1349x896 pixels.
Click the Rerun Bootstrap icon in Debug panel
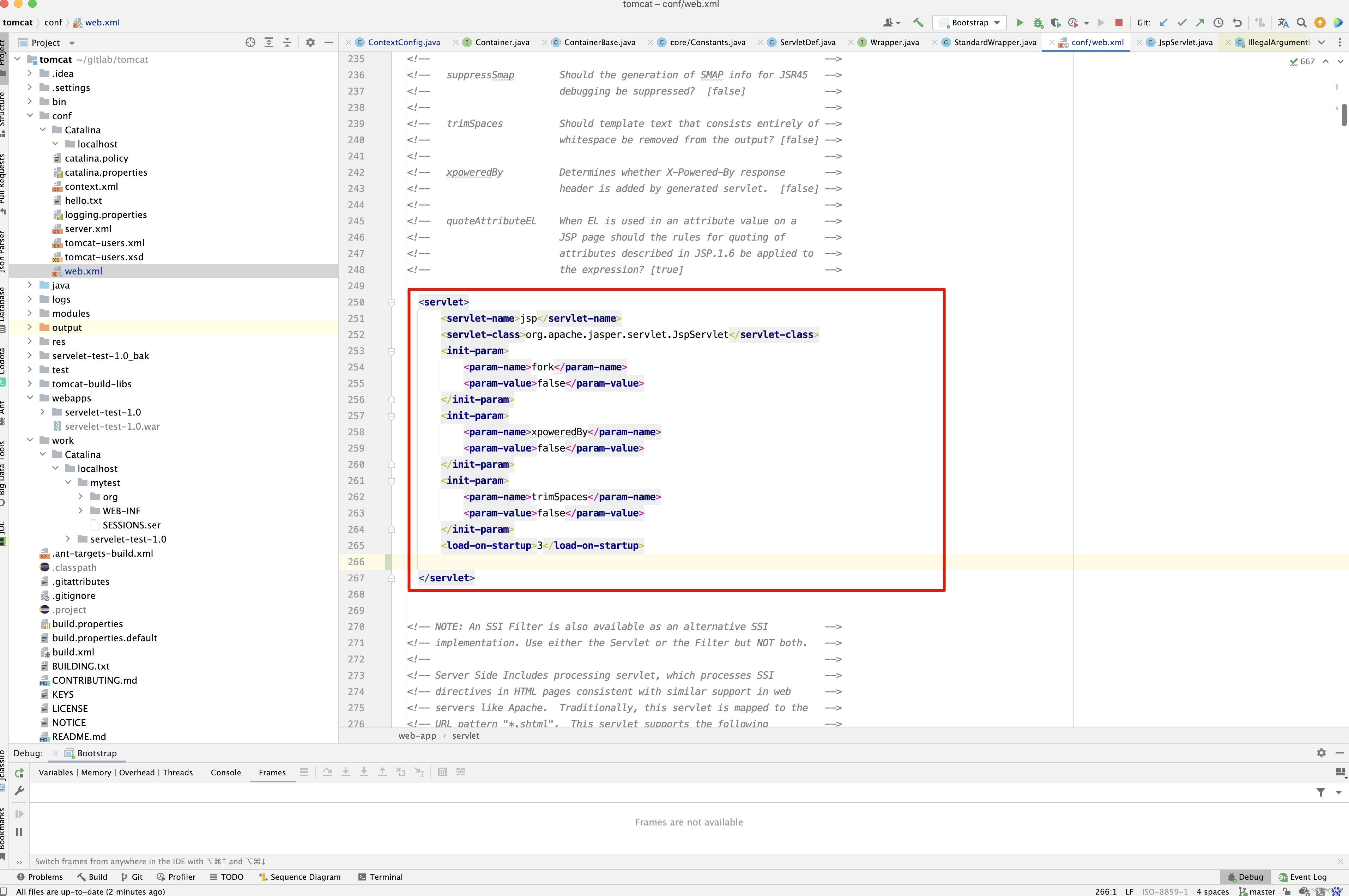[19, 773]
